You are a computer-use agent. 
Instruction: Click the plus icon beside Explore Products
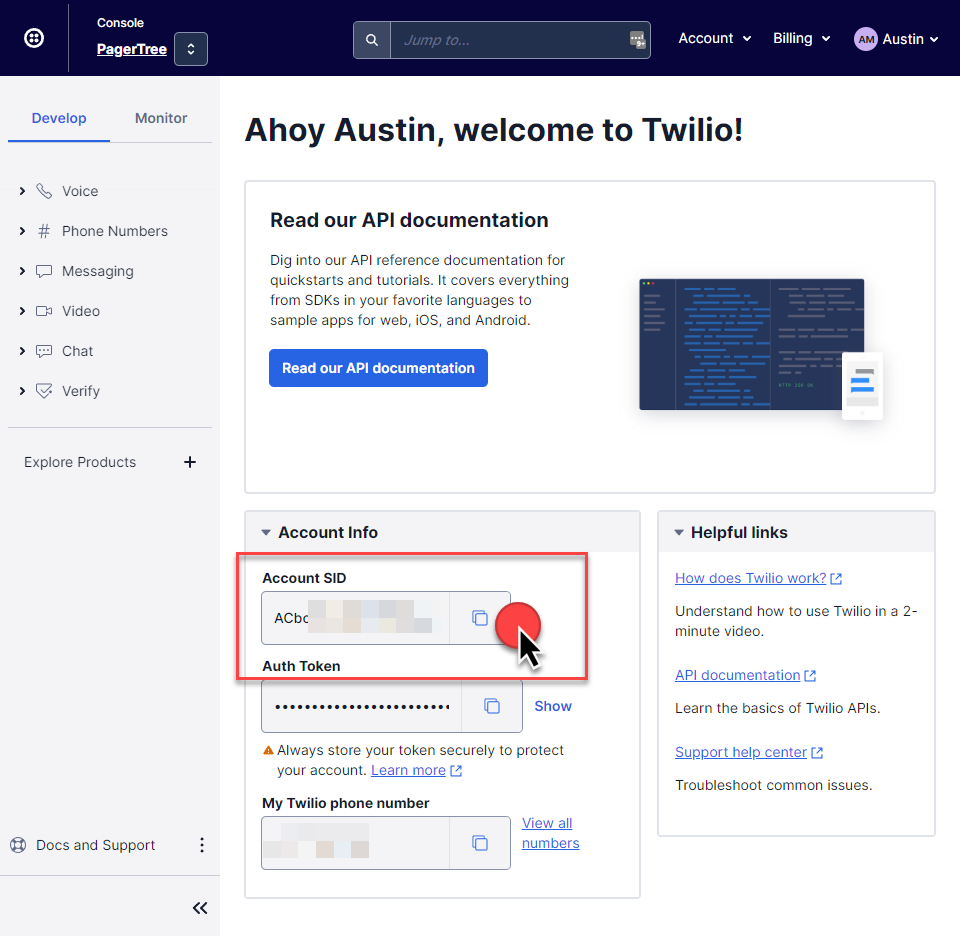coord(190,462)
